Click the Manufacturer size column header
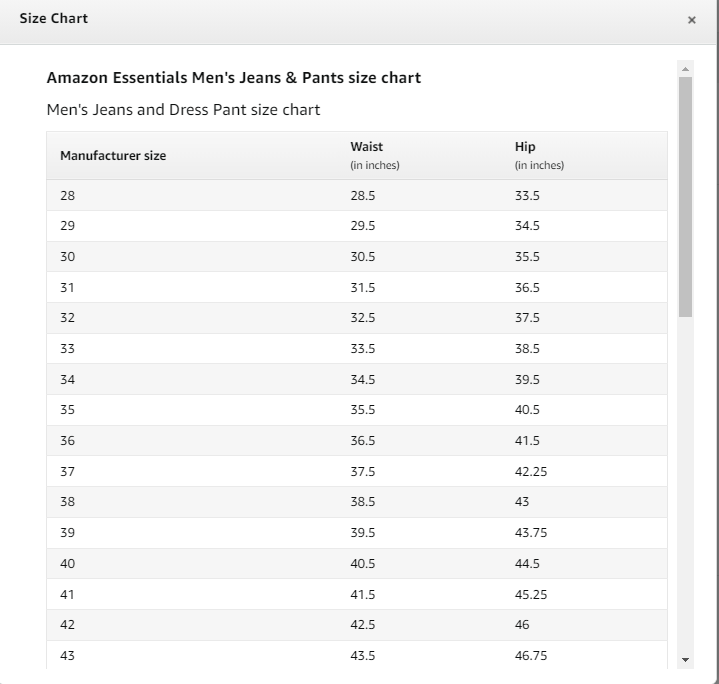Screen dimensions: 719x684 point(113,155)
